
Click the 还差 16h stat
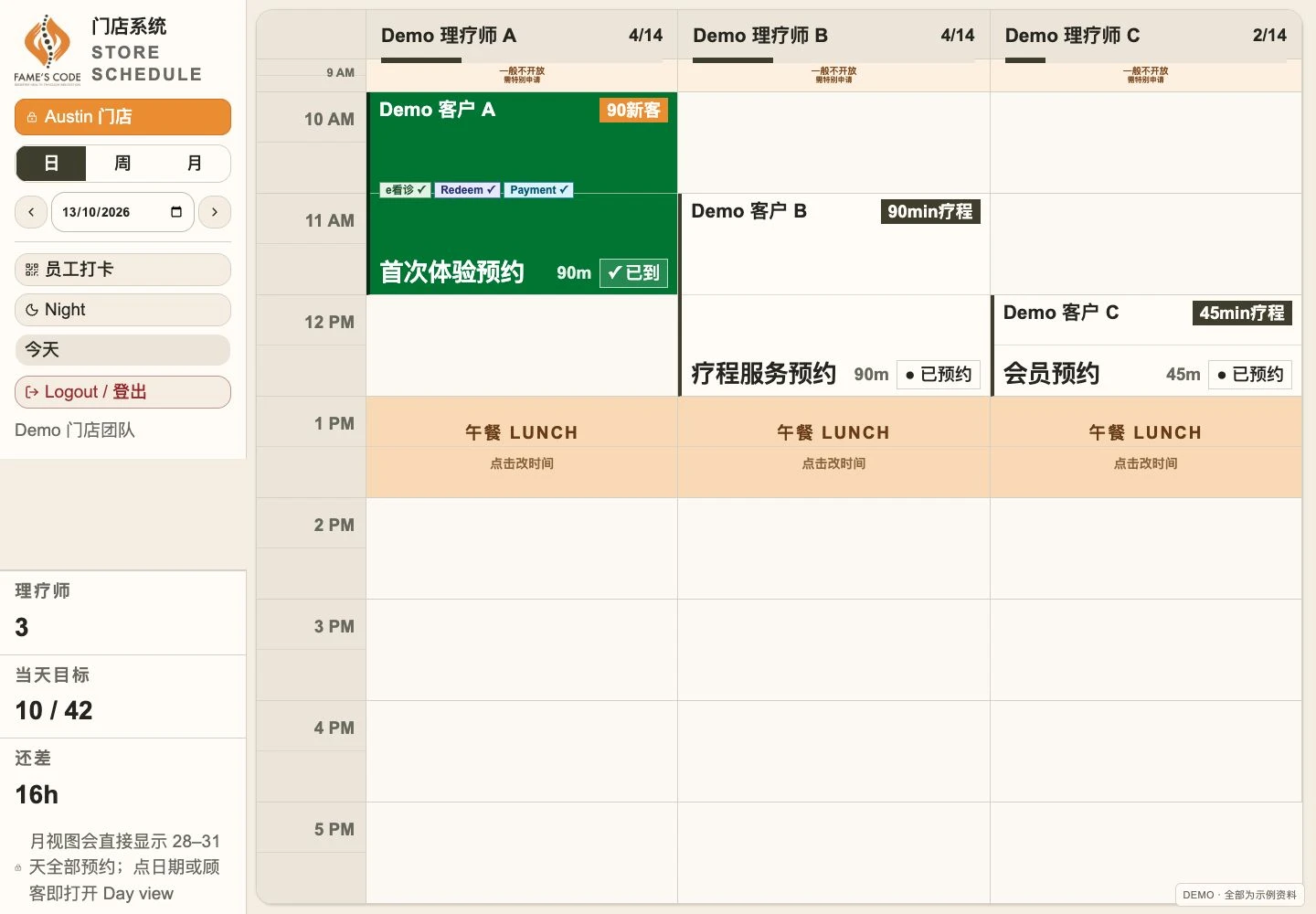(x=122, y=780)
